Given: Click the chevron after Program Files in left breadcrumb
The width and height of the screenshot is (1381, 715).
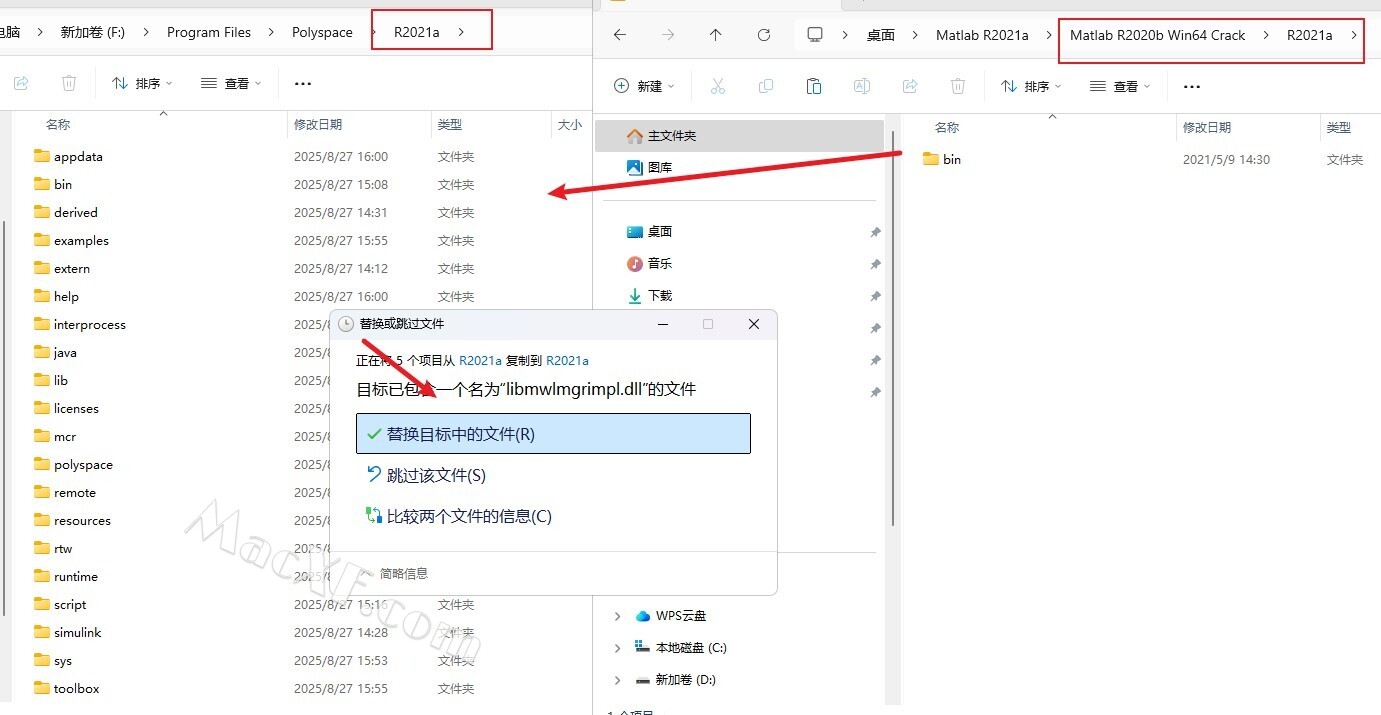Looking at the screenshot, I should (272, 32).
